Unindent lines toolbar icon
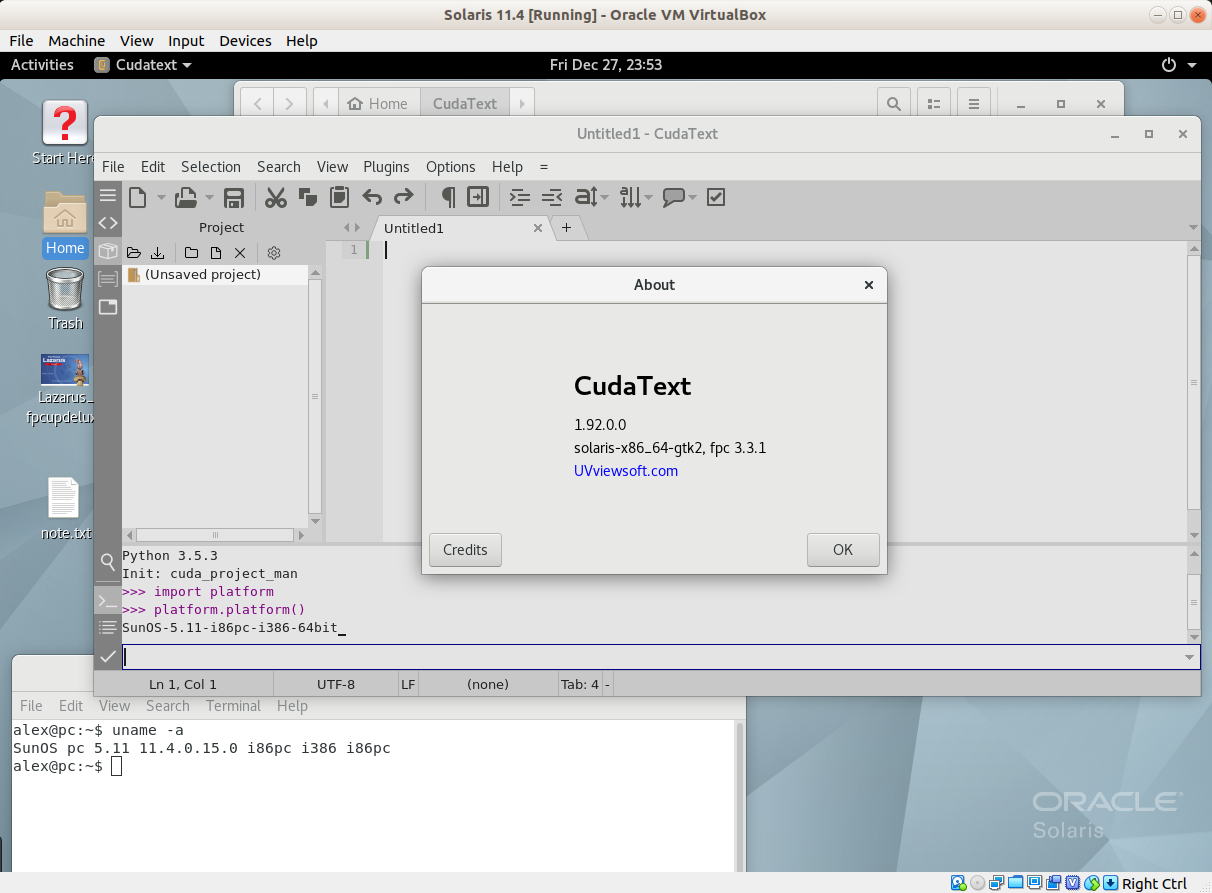This screenshot has height=893, width=1212. pos(551,197)
